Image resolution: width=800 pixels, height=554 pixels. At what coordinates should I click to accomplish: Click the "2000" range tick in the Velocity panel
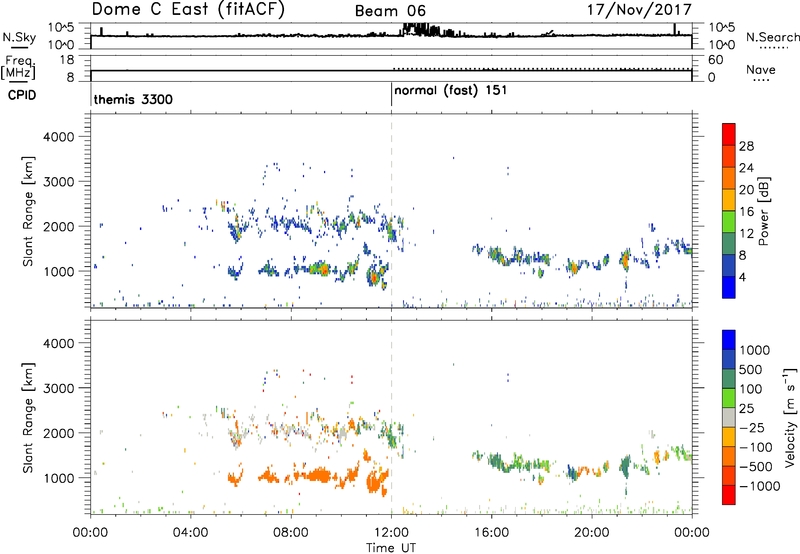click(x=59, y=433)
